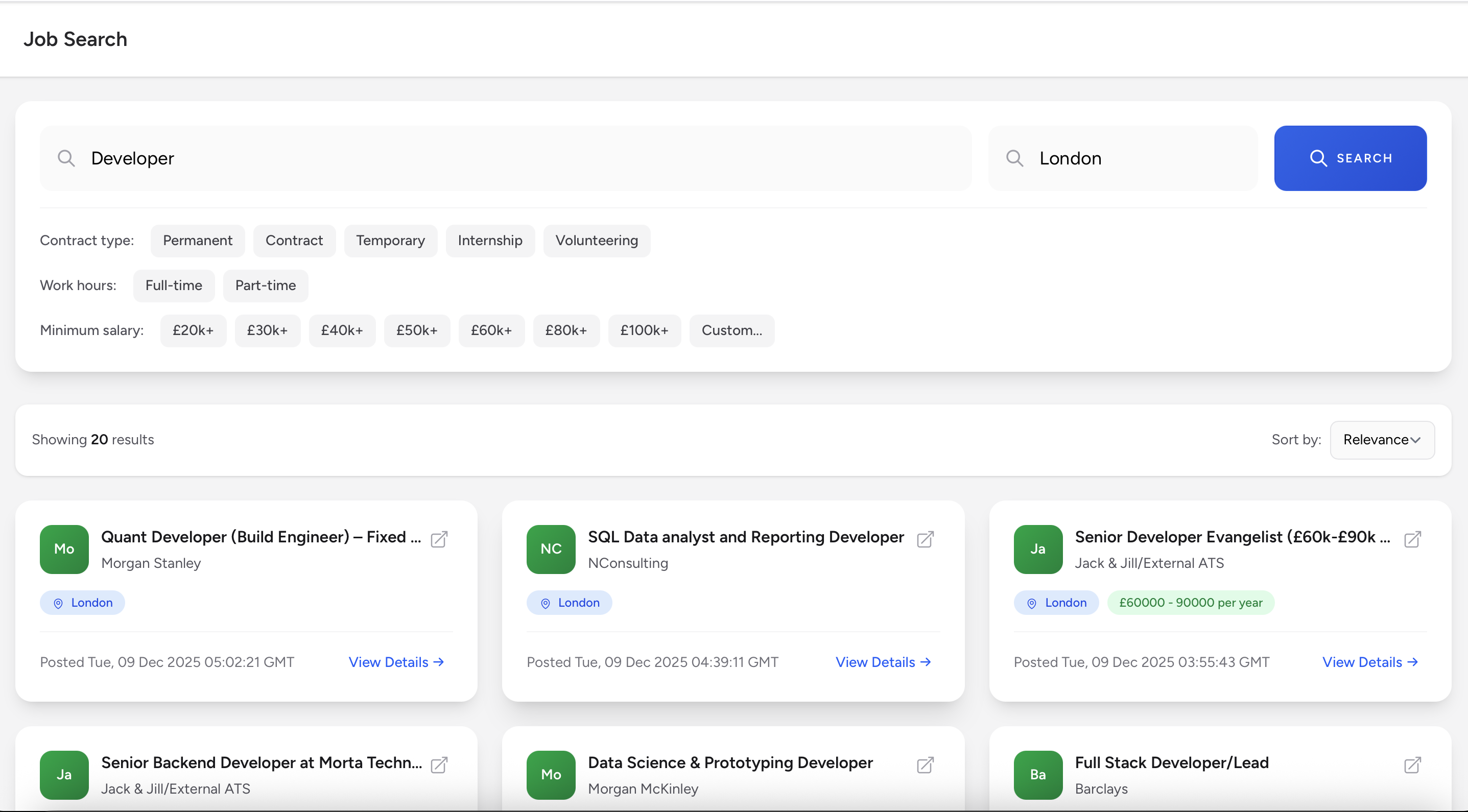1468x812 pixels.
Task: Open external link for Senior Developer Evangelist job
Action: (1412, 539)
